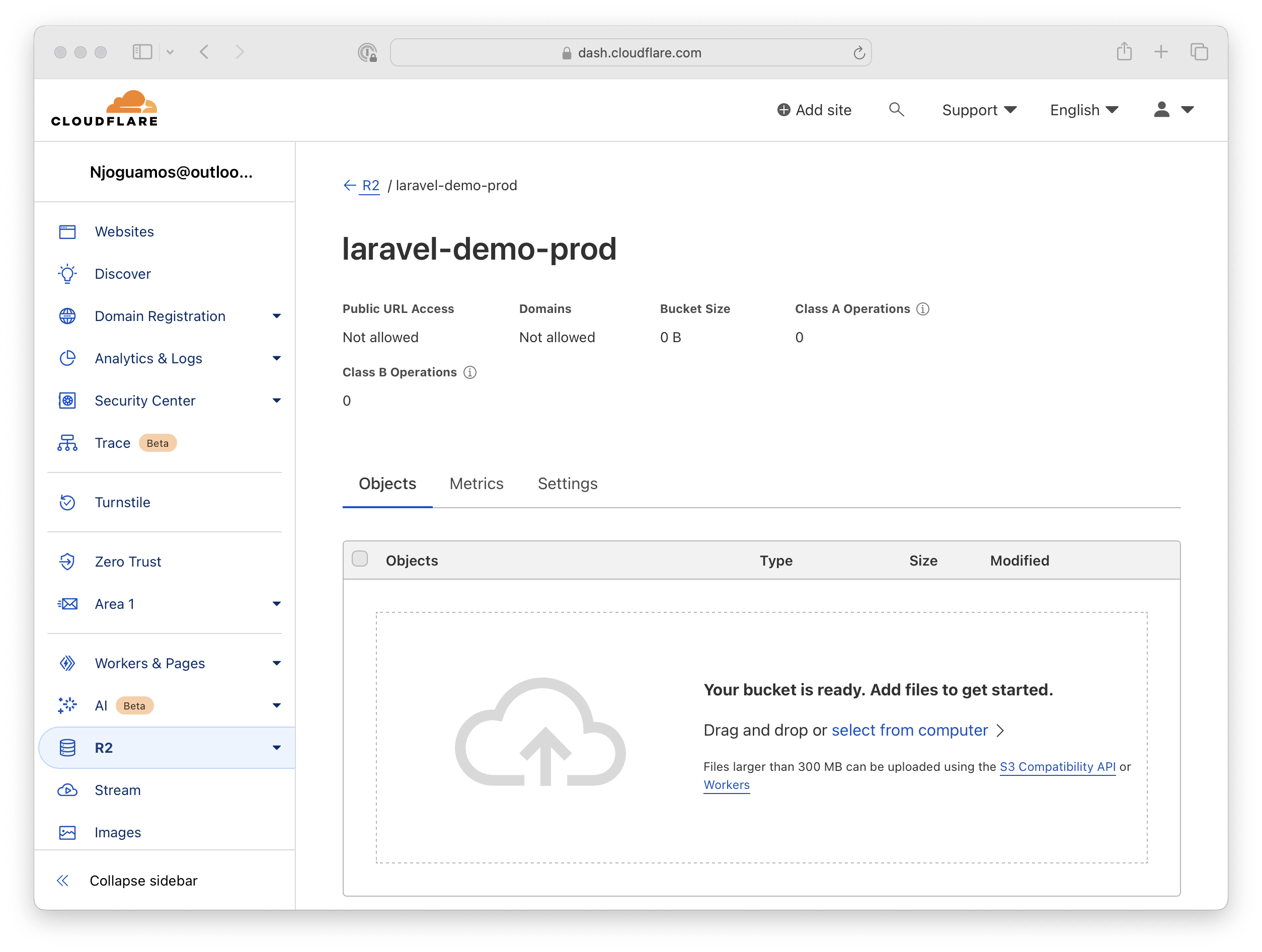Click the Analytics & Logs pie icon

67,358
